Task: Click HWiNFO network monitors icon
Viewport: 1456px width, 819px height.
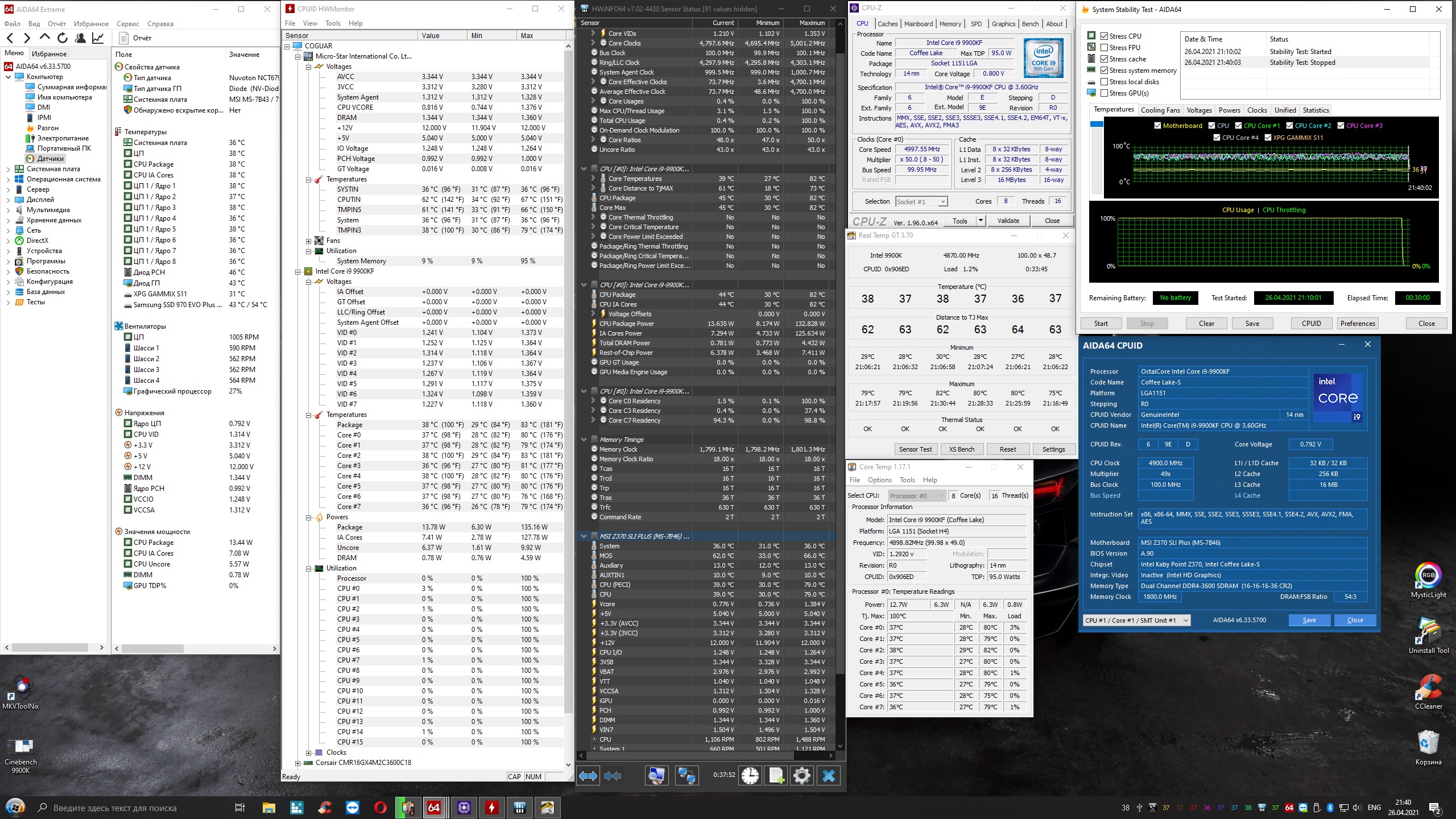Action: (686, 776)
